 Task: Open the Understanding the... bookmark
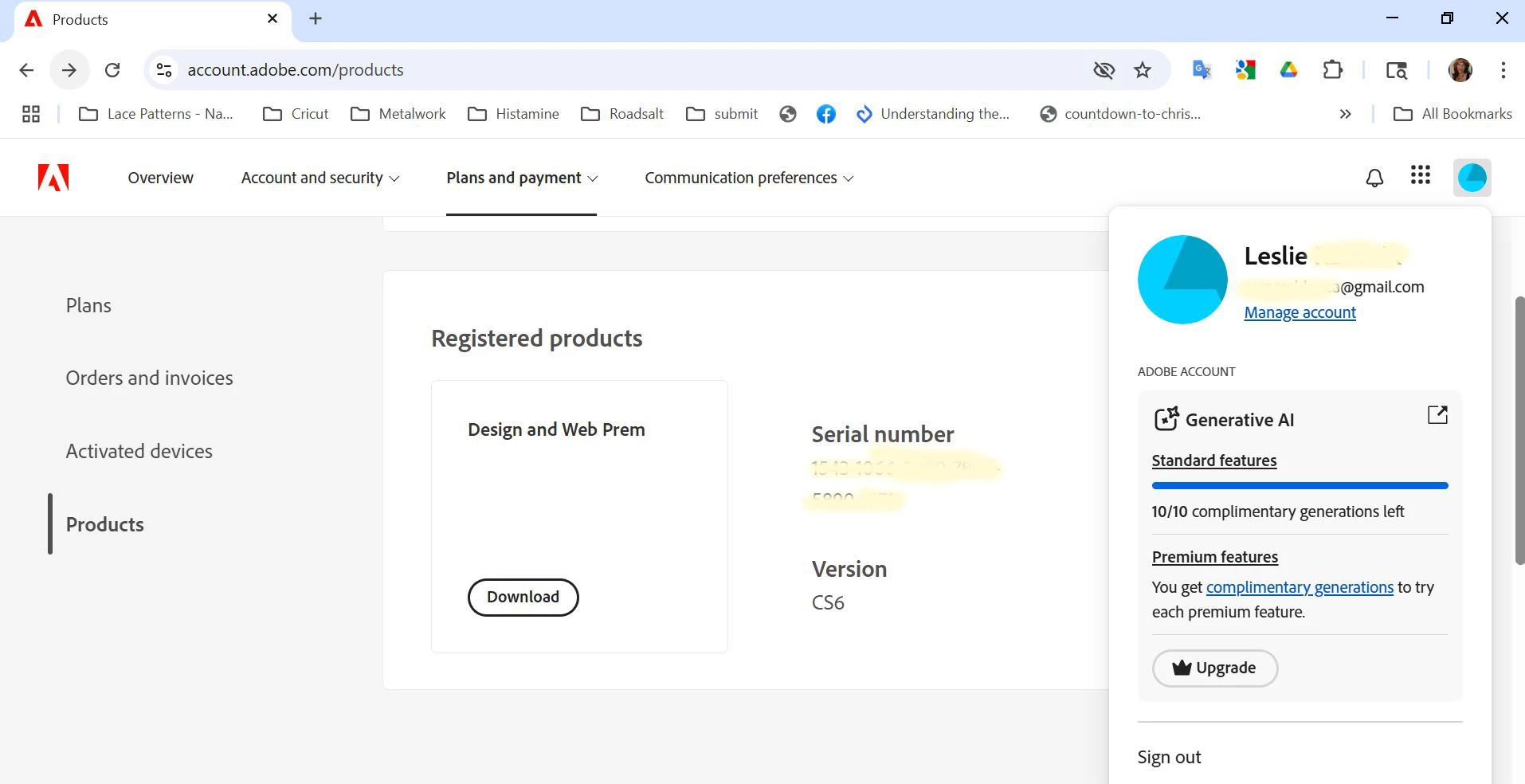(932, 114)
